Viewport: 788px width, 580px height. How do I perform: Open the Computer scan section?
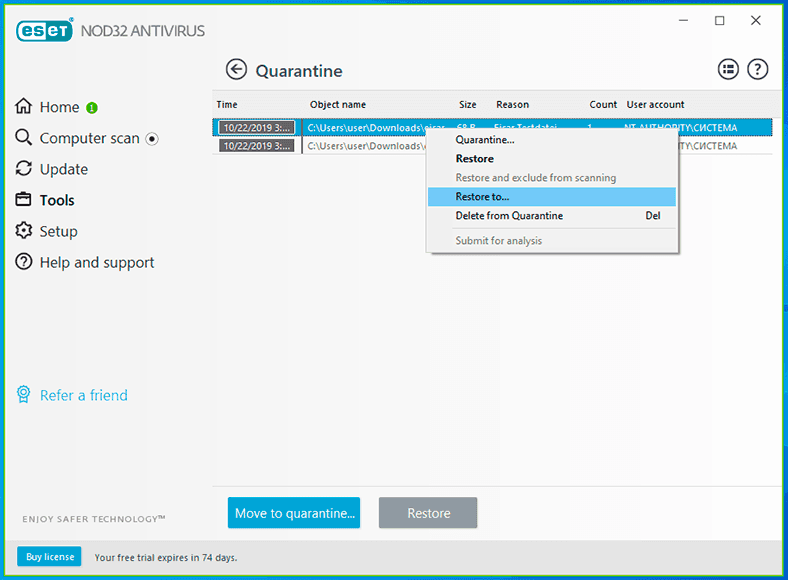tap(89, 138)
